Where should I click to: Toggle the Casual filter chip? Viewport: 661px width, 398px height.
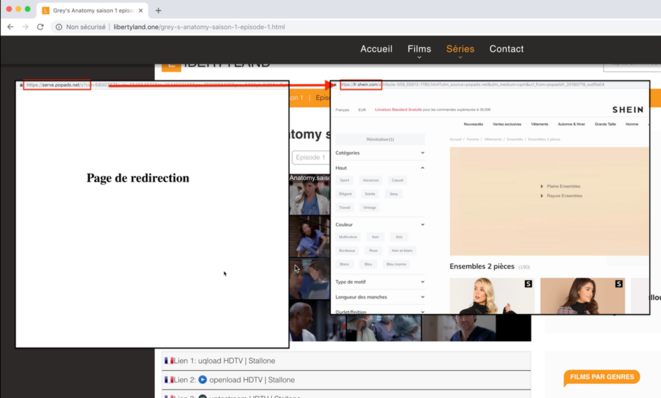tap(397, 180)
